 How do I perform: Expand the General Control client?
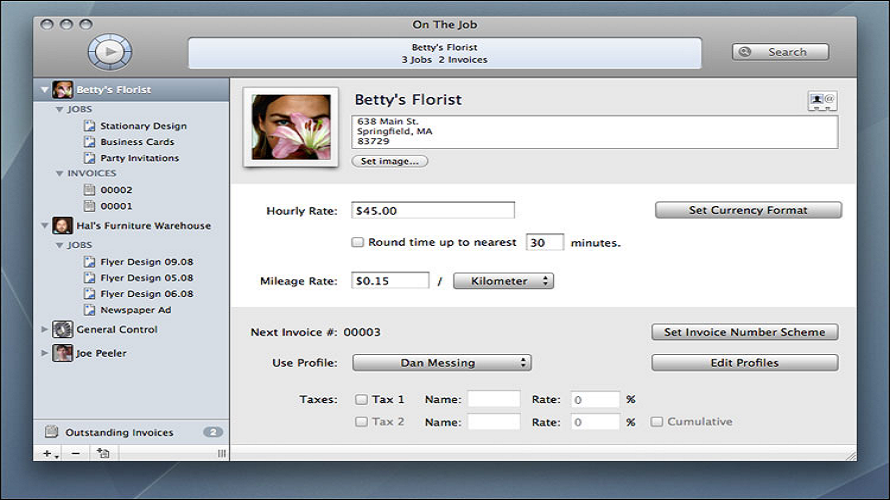44,329
